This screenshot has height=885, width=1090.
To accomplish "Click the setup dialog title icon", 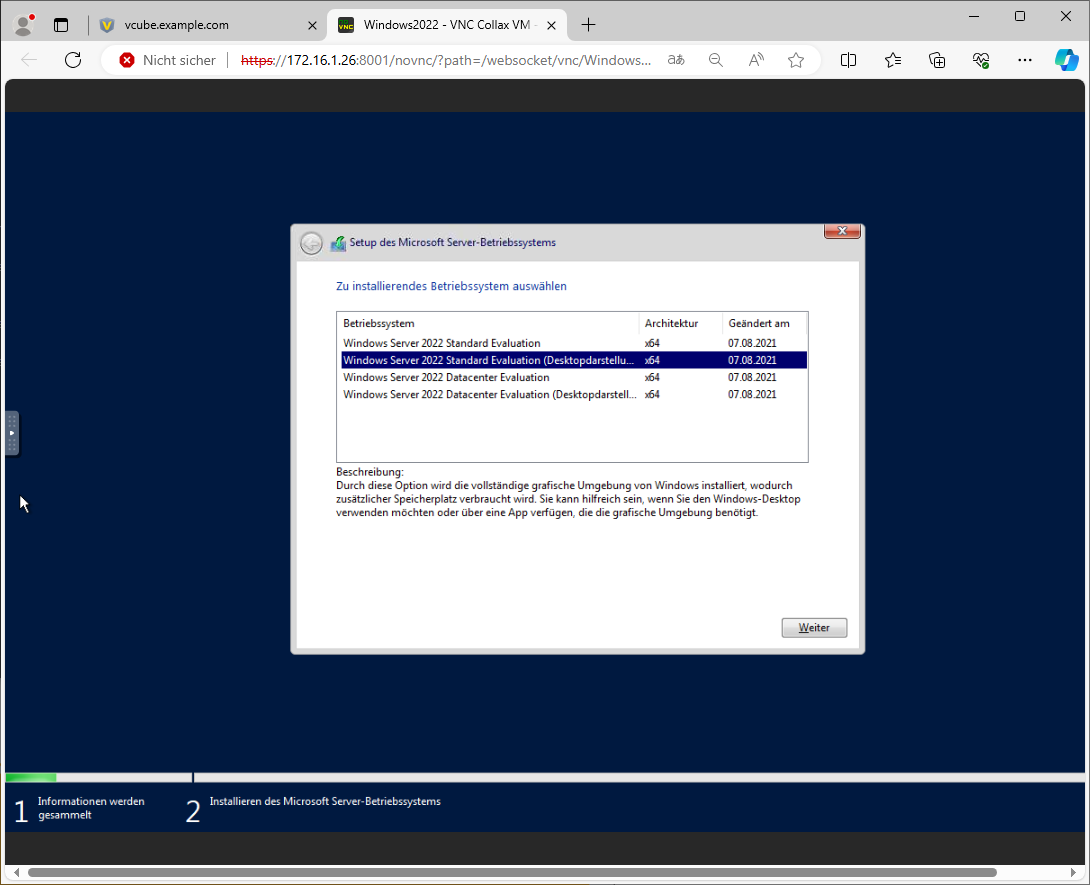I will (338, 243).
